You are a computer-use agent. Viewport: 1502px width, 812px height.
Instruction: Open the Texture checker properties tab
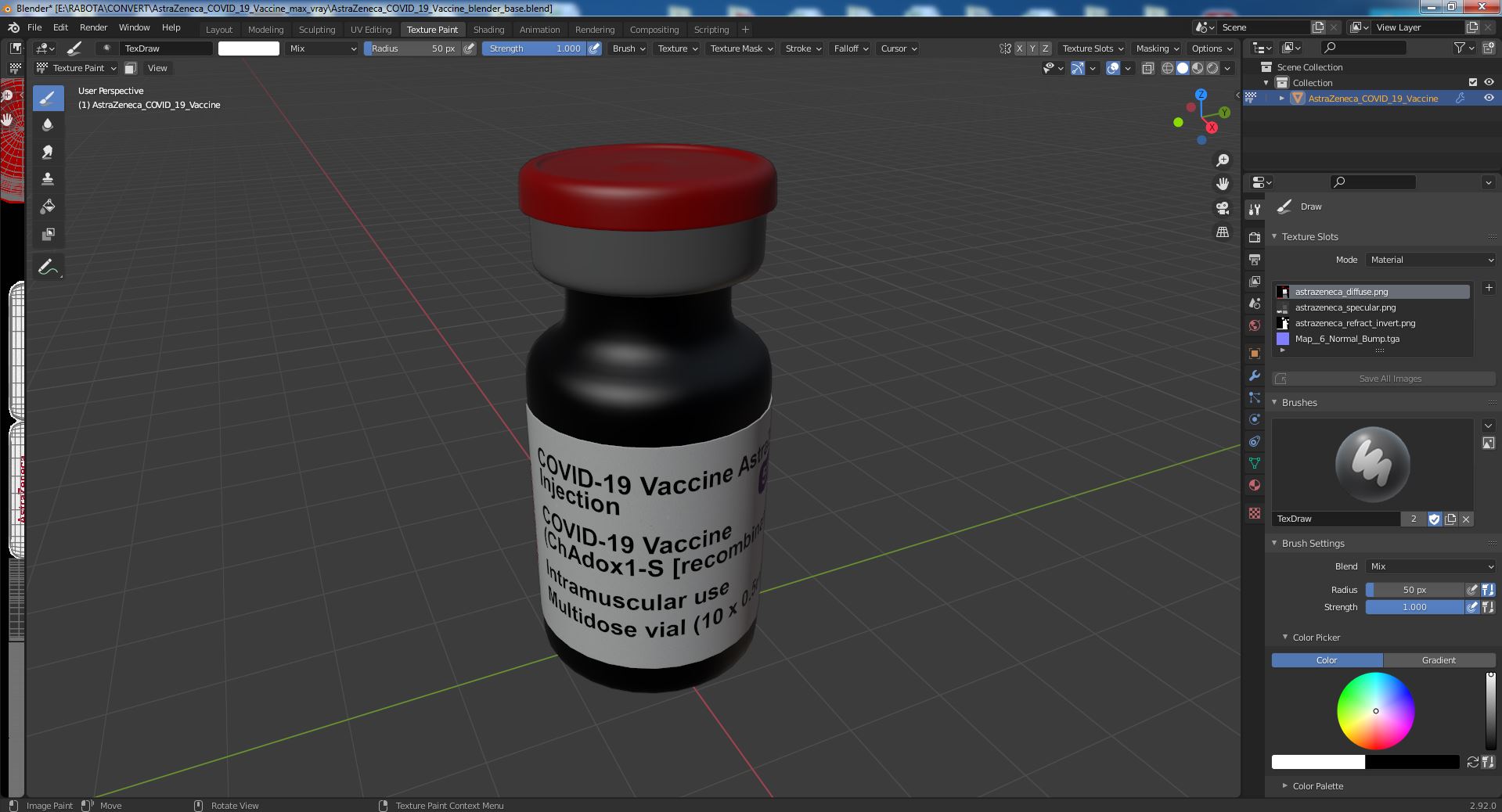[x=1255, y=513]
